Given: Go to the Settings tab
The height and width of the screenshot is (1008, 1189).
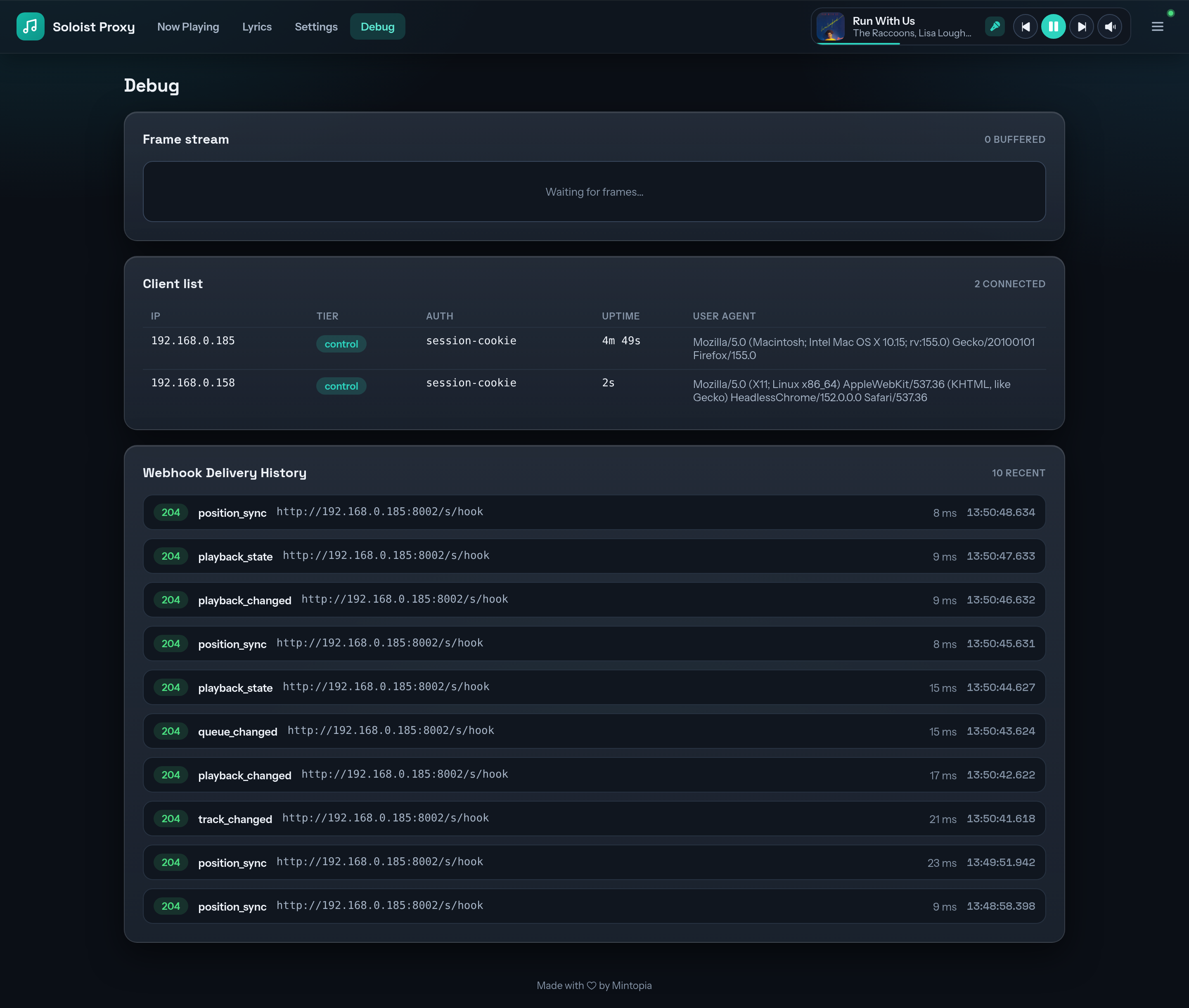Looking at the screenshot, I should click(316, 27).
